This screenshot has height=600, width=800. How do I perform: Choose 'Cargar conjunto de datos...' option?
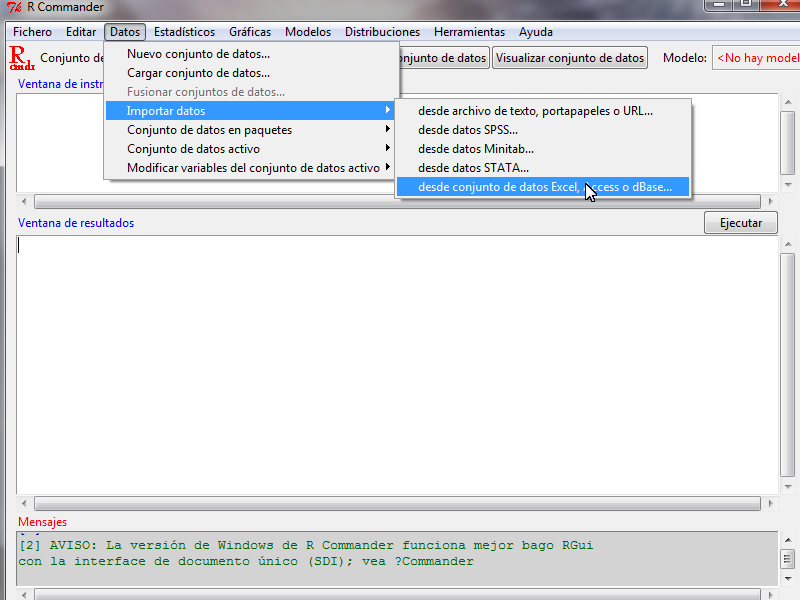pyautogui.click(x=198, y=73)
